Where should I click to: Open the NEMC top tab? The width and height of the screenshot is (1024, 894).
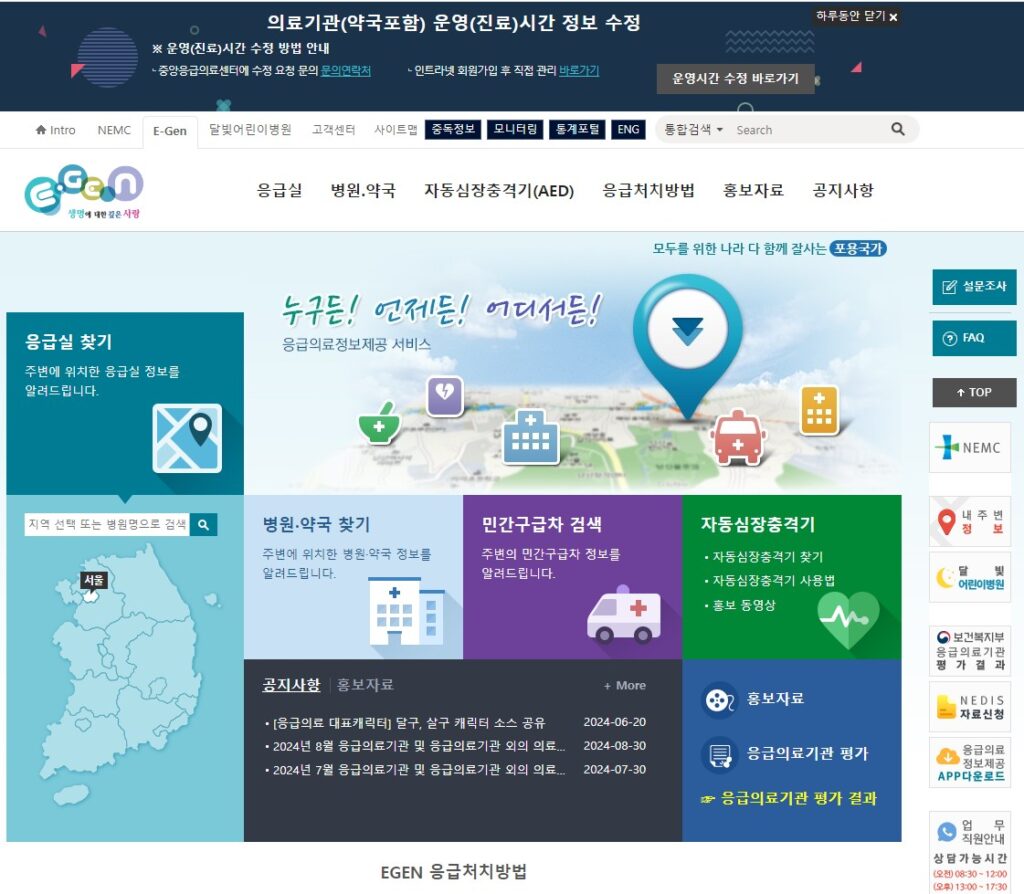[114, 130]
